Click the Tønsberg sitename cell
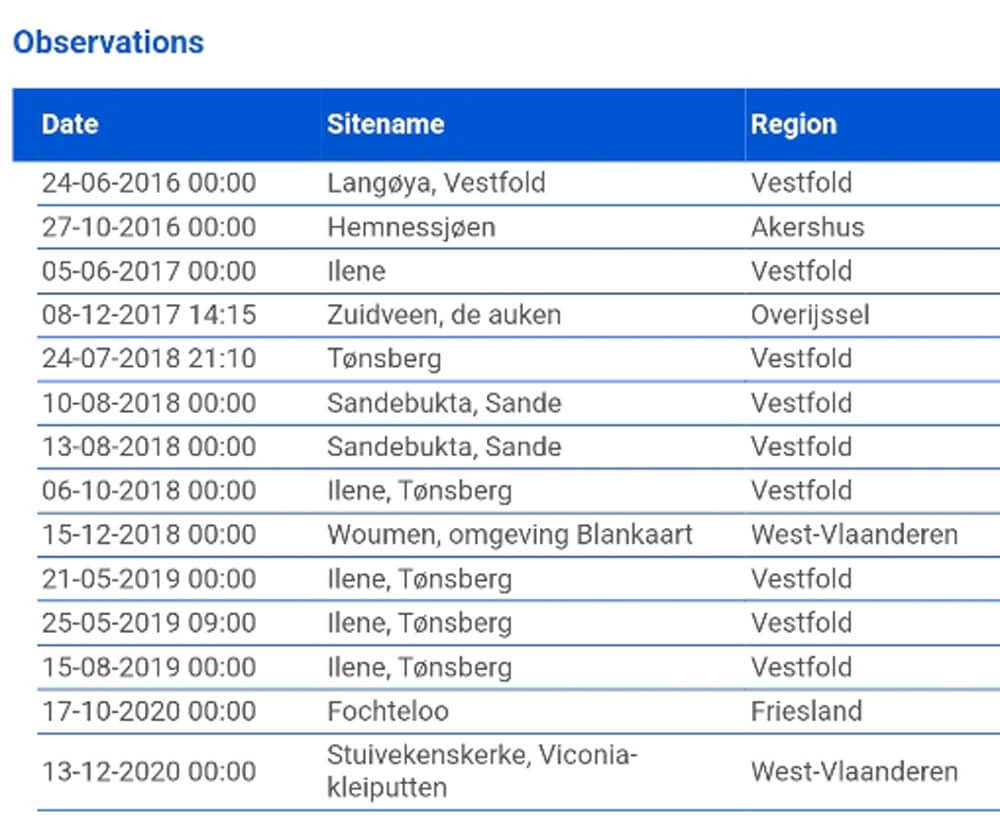1000x825 pixels. 384,359
